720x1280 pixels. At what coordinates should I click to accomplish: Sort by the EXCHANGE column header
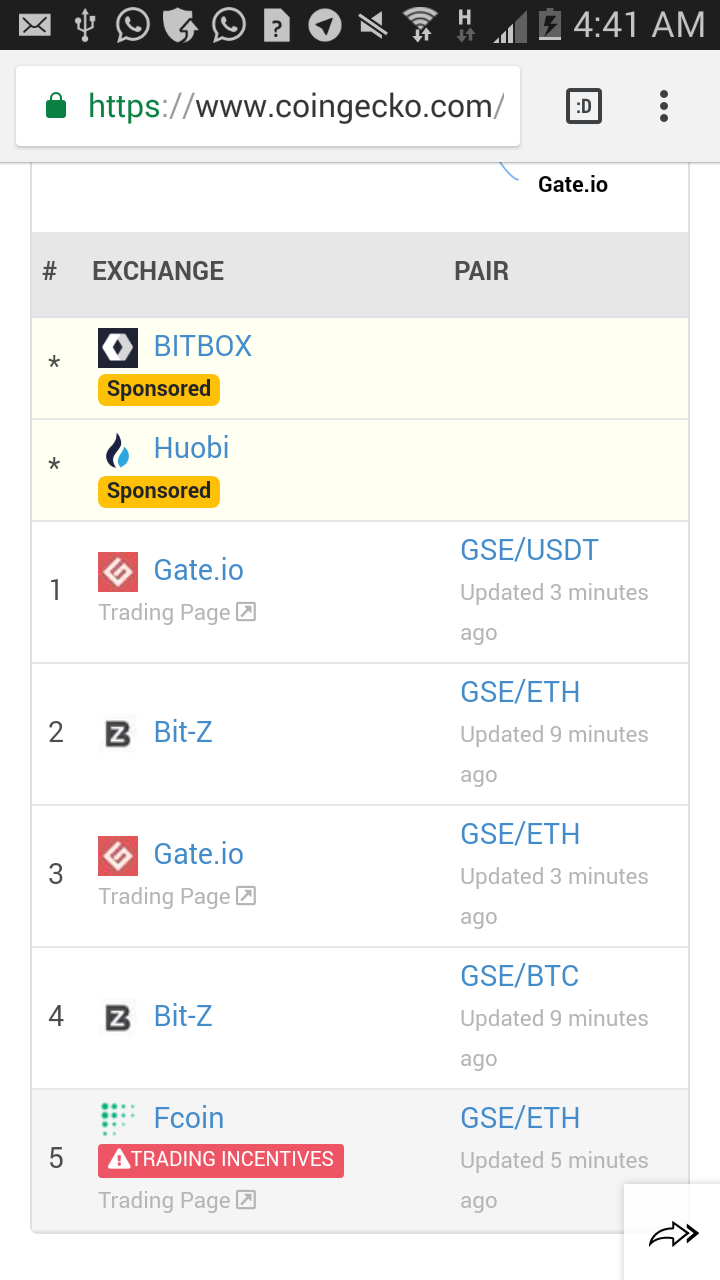pos(158,271)
